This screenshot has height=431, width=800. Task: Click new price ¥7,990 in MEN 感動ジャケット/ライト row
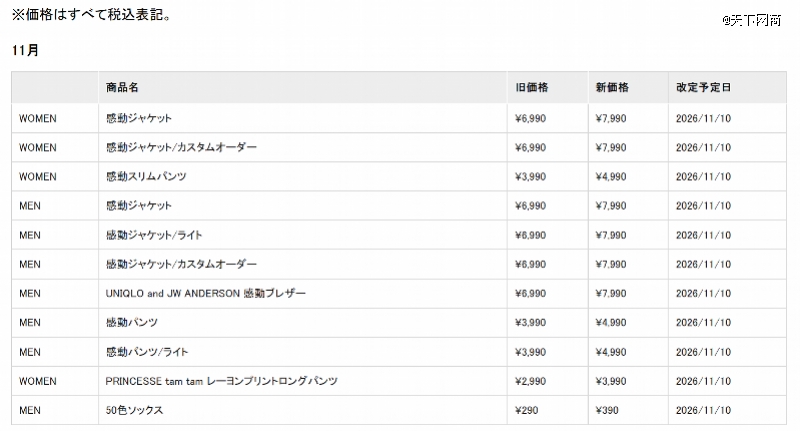[611, 235]
